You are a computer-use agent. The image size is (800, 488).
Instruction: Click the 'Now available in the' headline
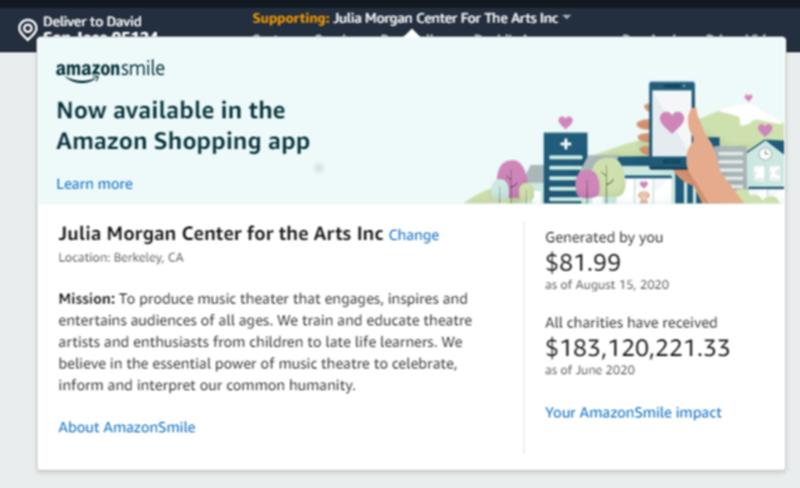[x=171, y=110]
